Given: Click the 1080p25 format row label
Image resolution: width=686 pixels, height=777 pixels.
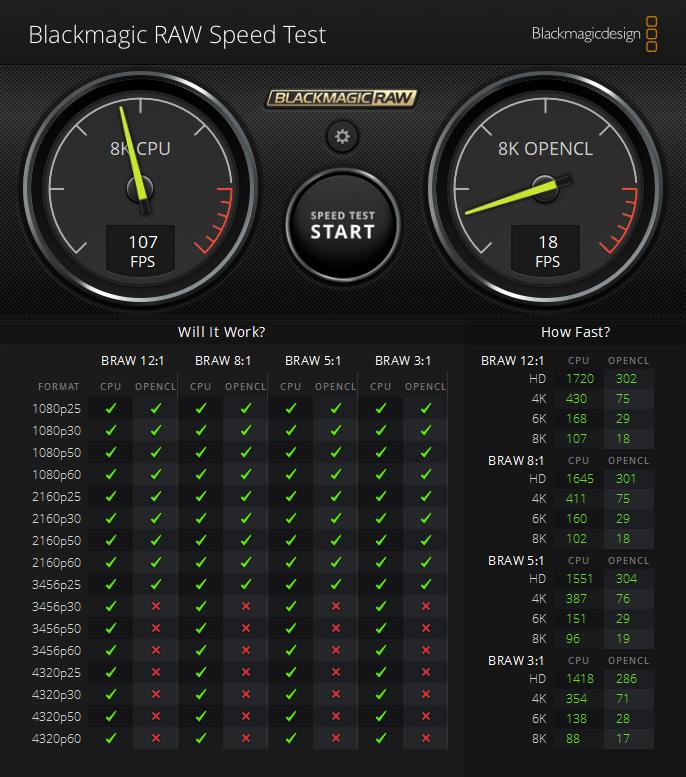Looking at the screenshot, I should point(57,409).
